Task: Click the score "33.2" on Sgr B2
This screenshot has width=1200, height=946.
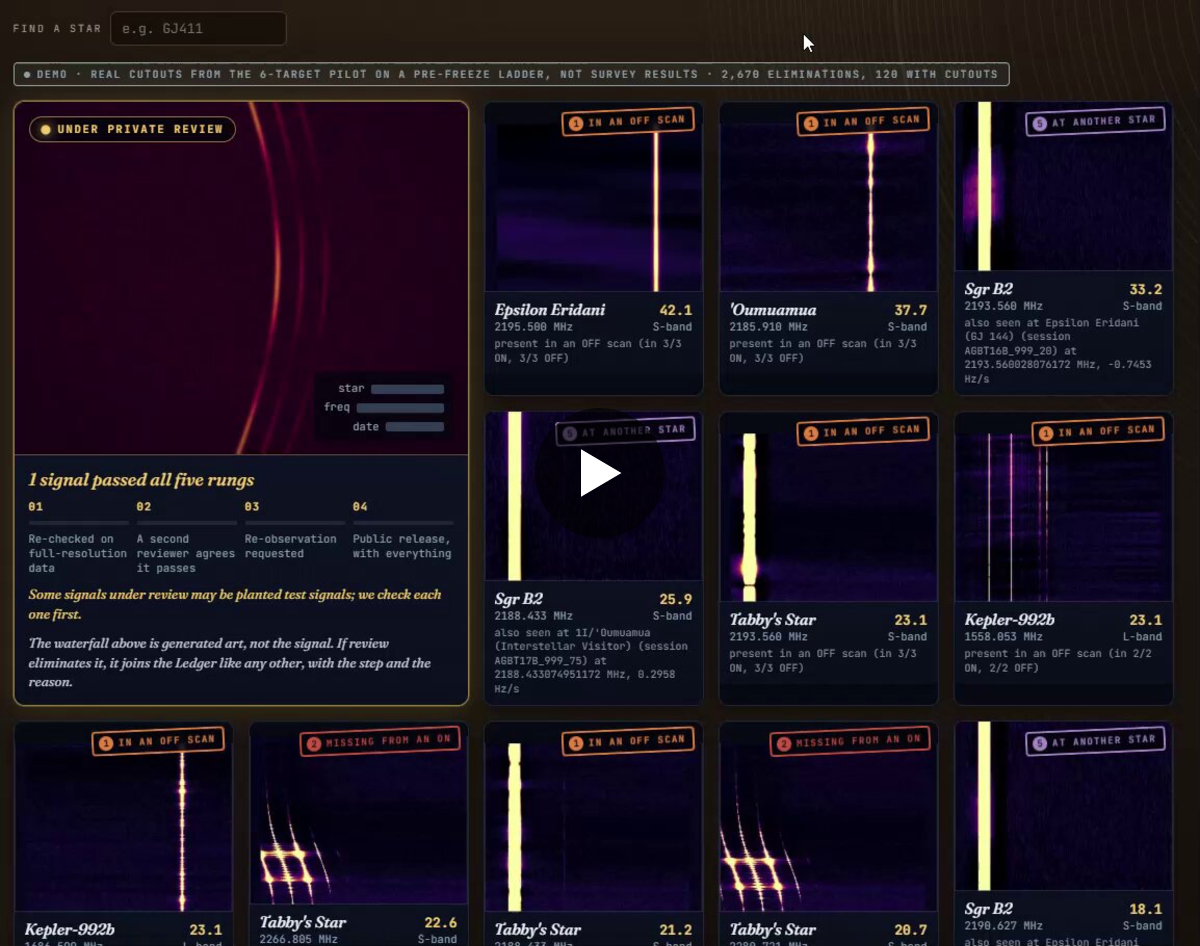Action: click(x=1146, y=290)
